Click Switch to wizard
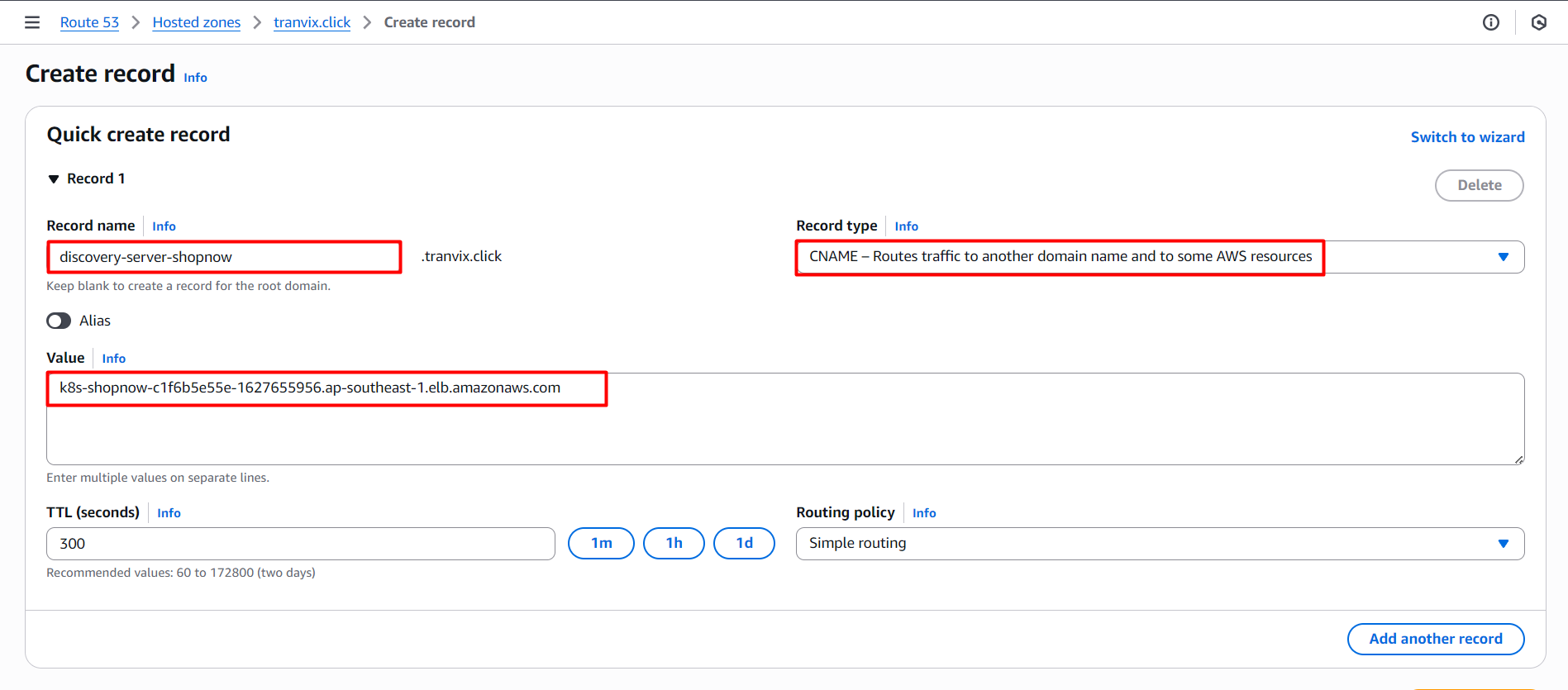 pos(1467,137)
